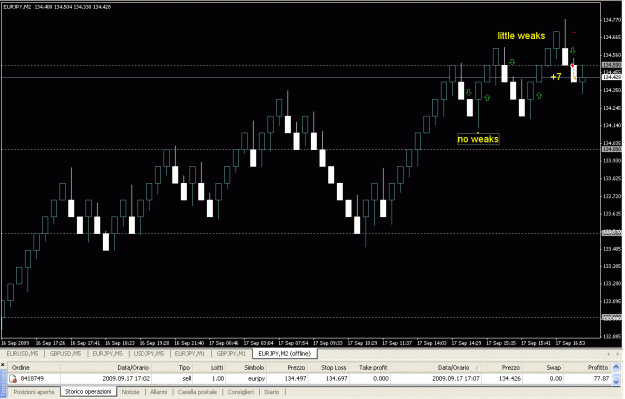Open the USDJPY,M5 chart tab
Image resolution: width=625 pixels, height=399 pixels.
[x=149, y=354]
